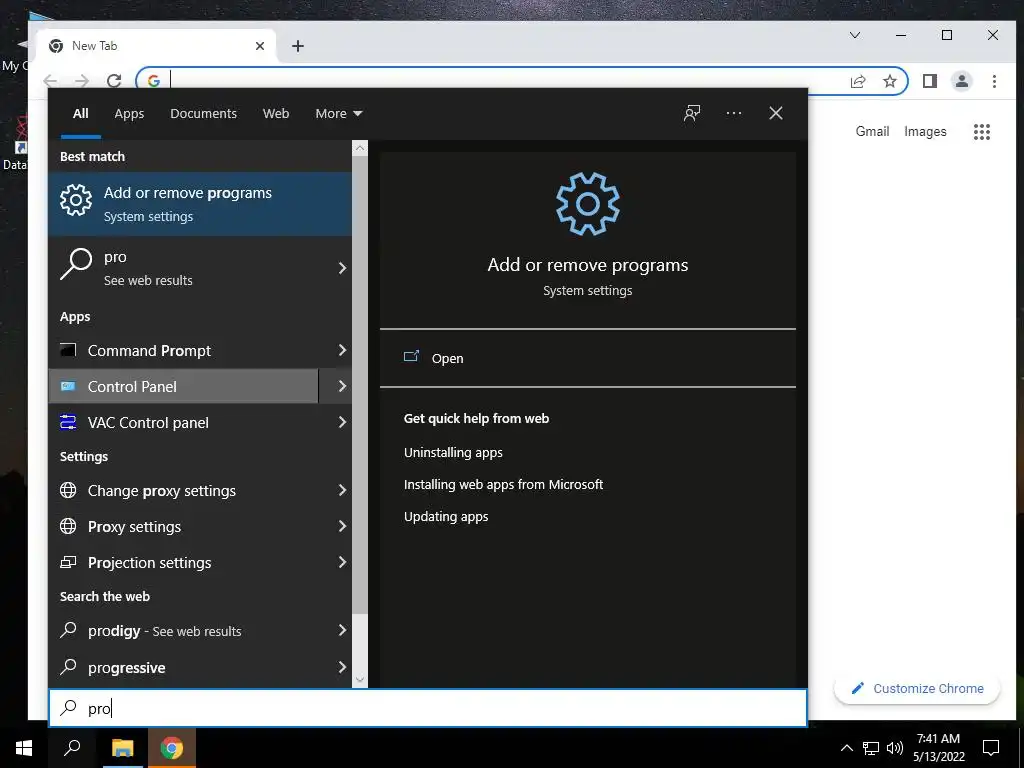Click the large gear icon in the preview pane
Screen dimensions: 1024x768
tap(588, 204)
